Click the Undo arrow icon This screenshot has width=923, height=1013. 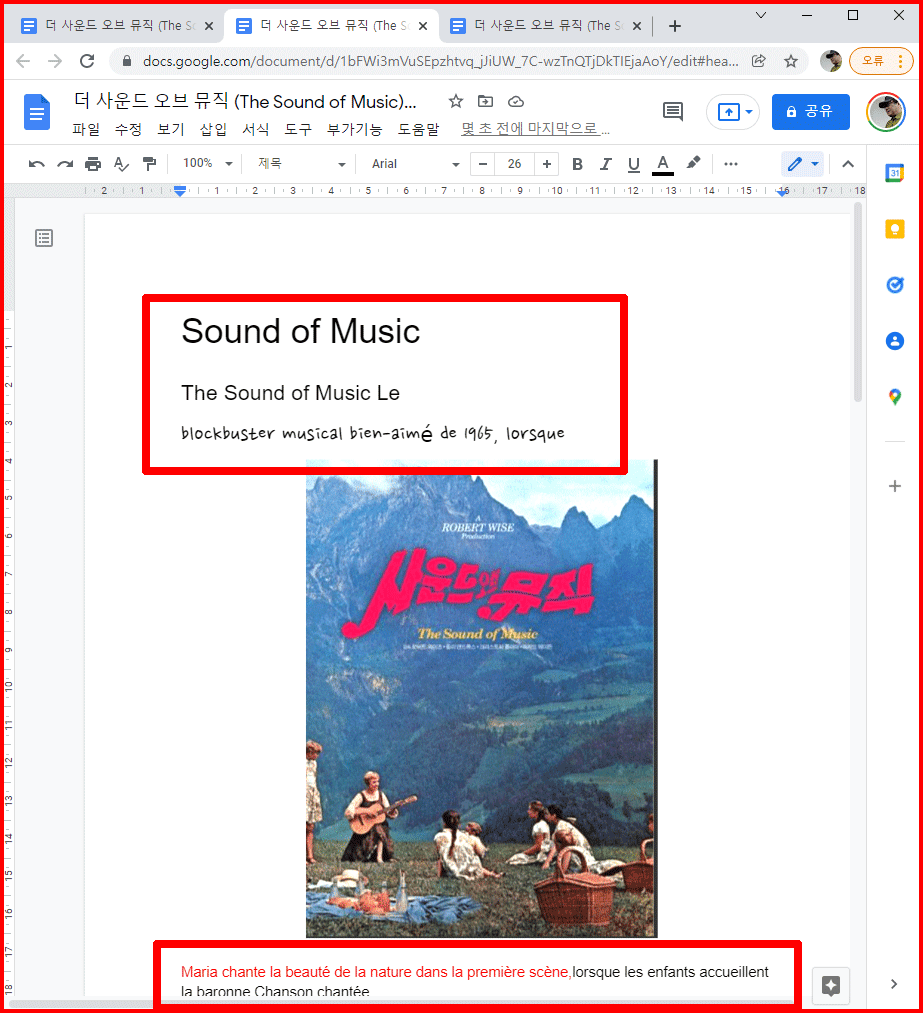click(x=36, y=164)
